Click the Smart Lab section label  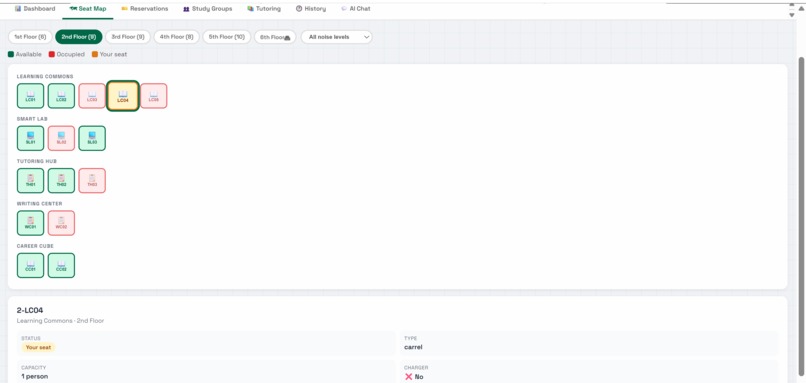[32, 119]
